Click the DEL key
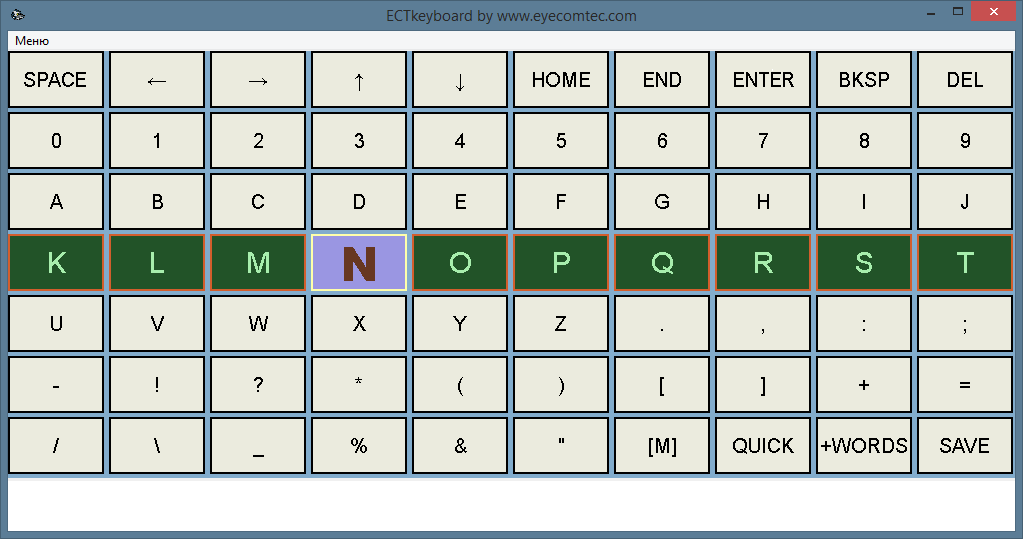Viewport: 1023px width, 539px height. [x=965, y=80]
